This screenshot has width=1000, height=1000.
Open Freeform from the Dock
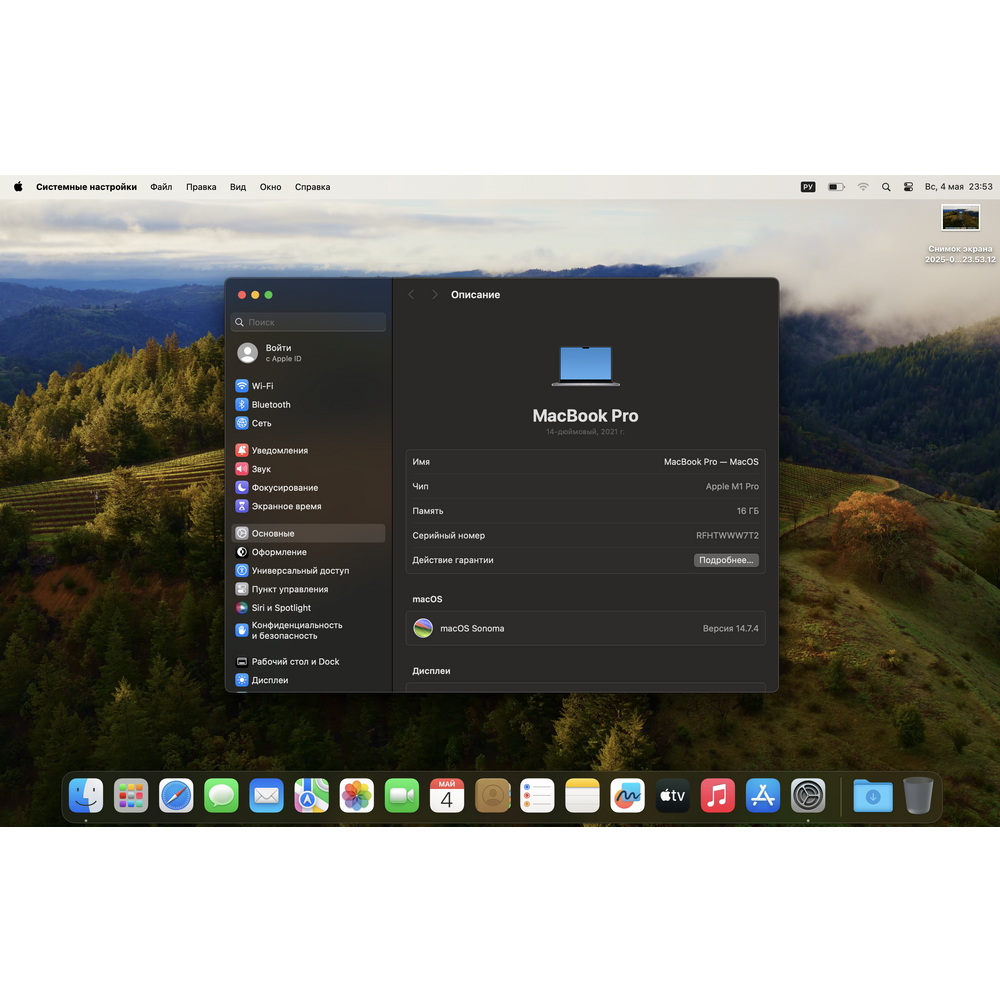[x=628, y=795]
